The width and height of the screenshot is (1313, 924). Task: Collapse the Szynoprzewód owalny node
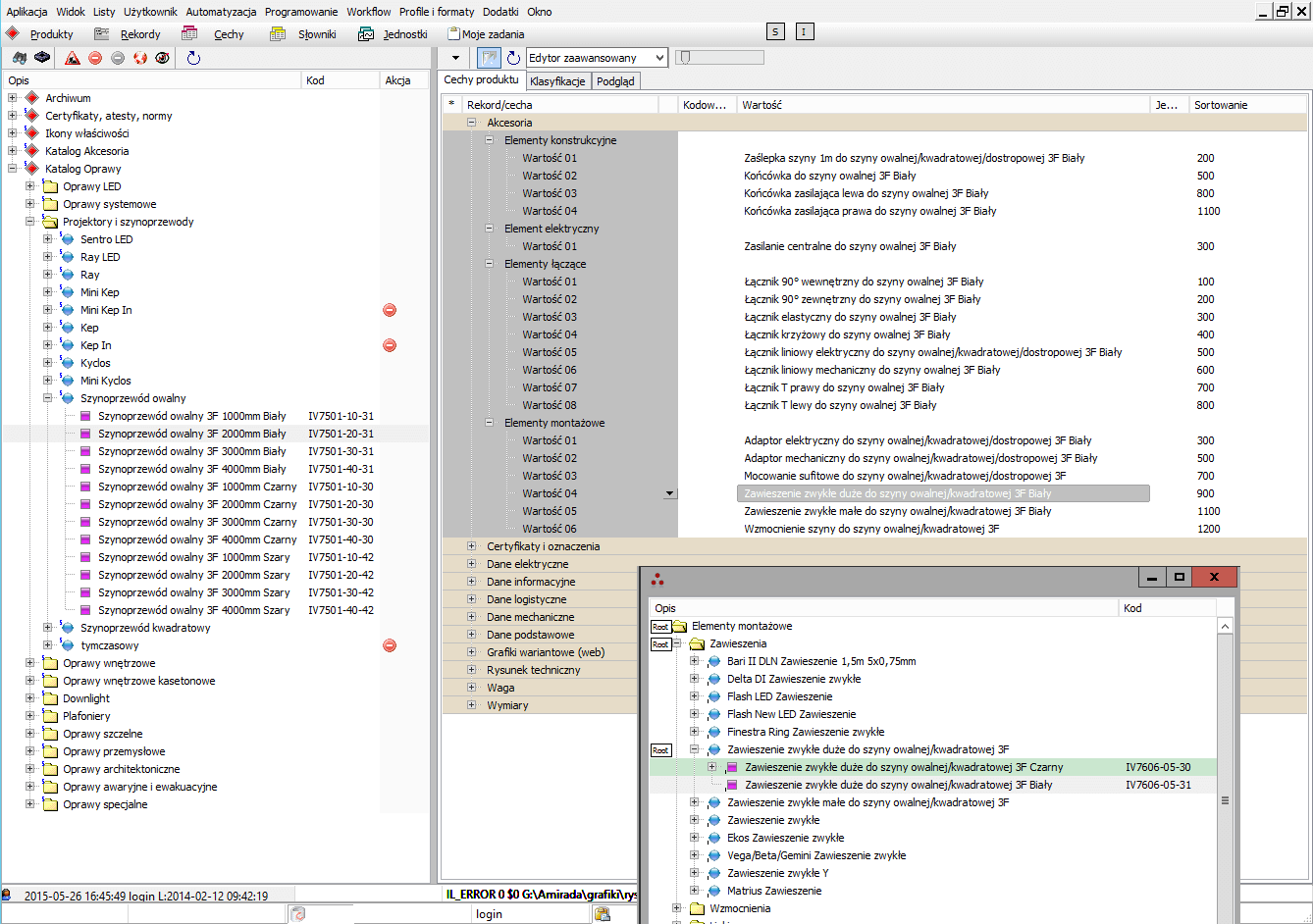click(x=47, y=398)
